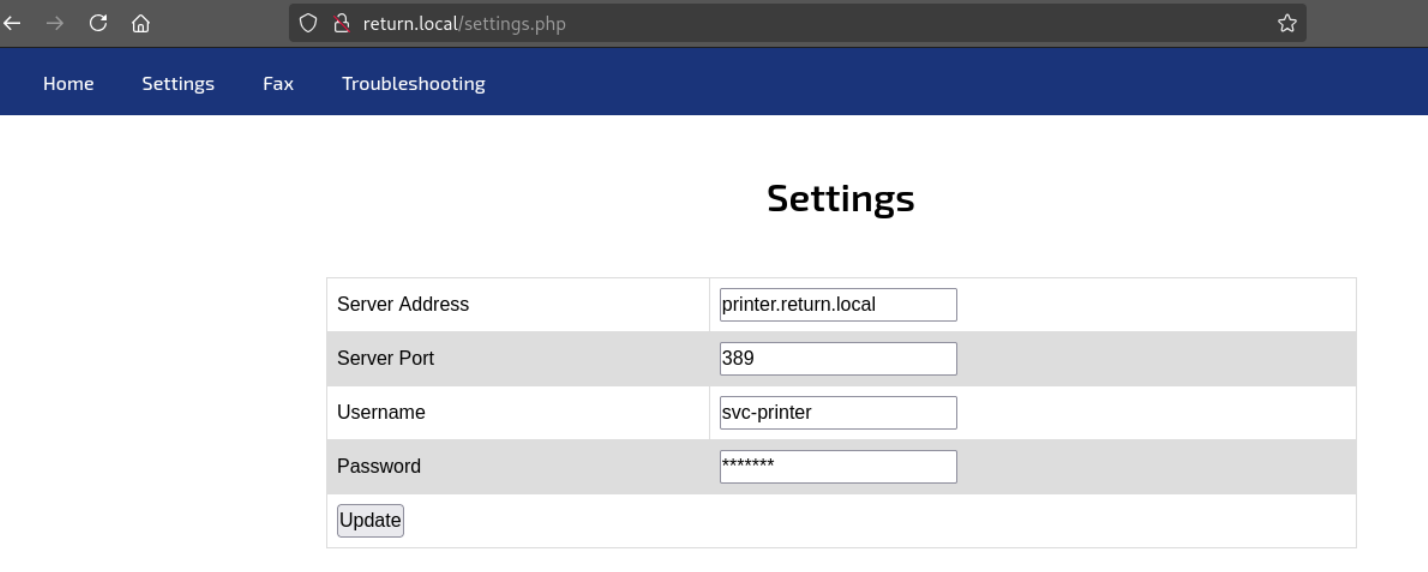
Task: Show site security info via lock icon
Action: coord(341,23)
